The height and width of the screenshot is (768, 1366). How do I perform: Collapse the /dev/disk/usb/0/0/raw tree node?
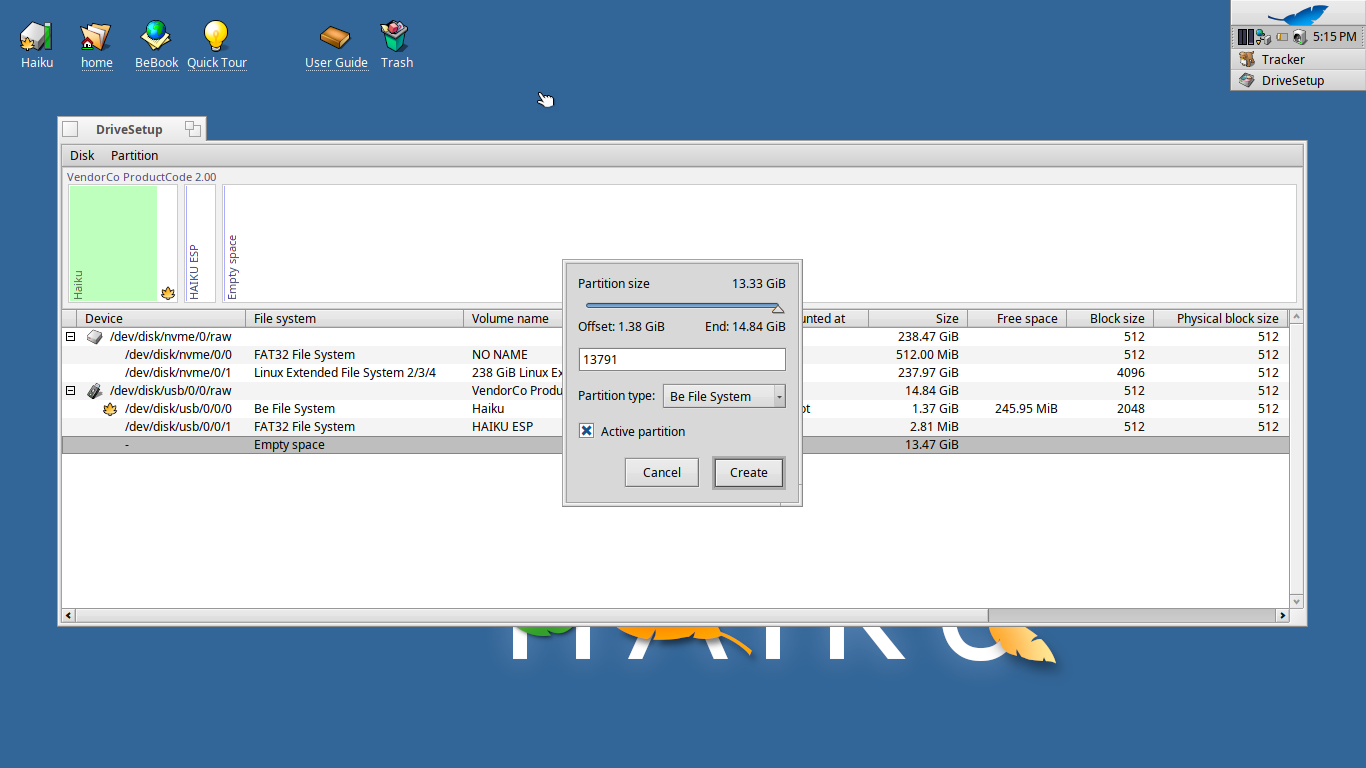click(x=71, y=391)
